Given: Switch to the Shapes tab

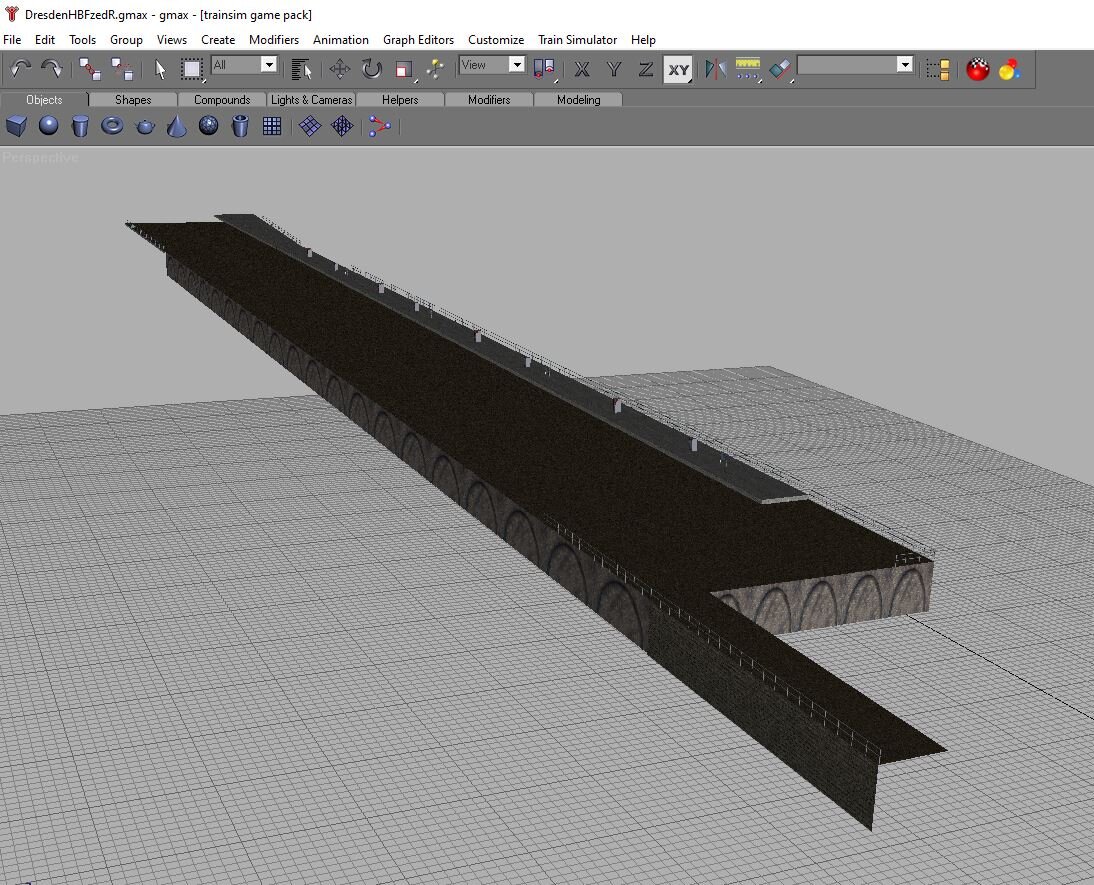Looking at the screenshot, I should tap(133, 100).
